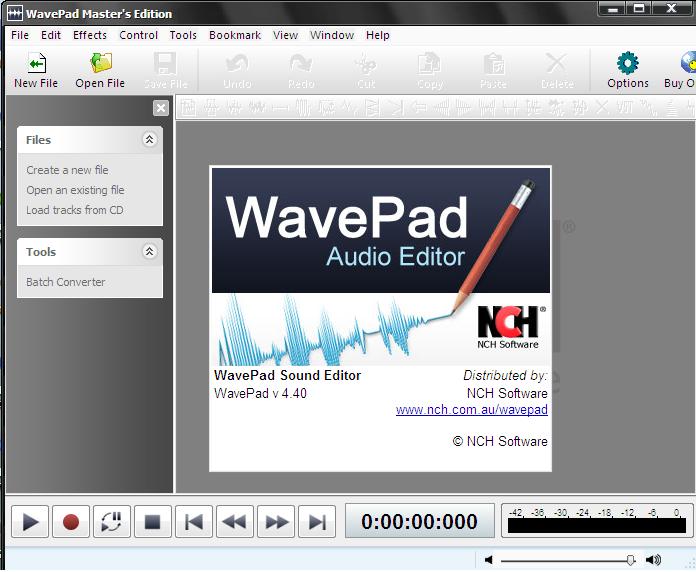Click the Cut scissors icon
The height and width of the screenshot is (572, 696).
(x=366, y=63)
